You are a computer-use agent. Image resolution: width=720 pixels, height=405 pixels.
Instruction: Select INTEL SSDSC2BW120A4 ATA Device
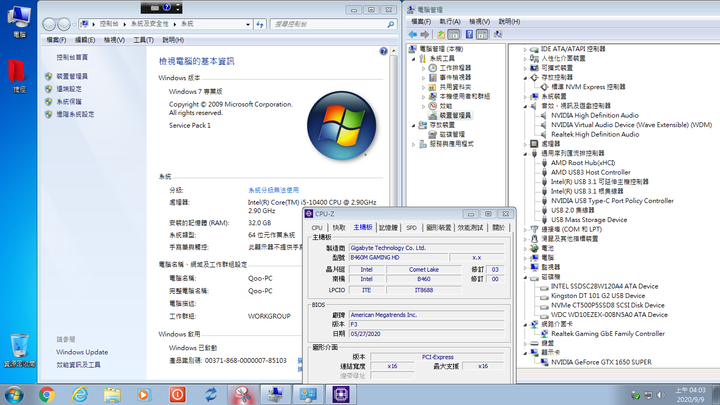click(x=604, y=287)
